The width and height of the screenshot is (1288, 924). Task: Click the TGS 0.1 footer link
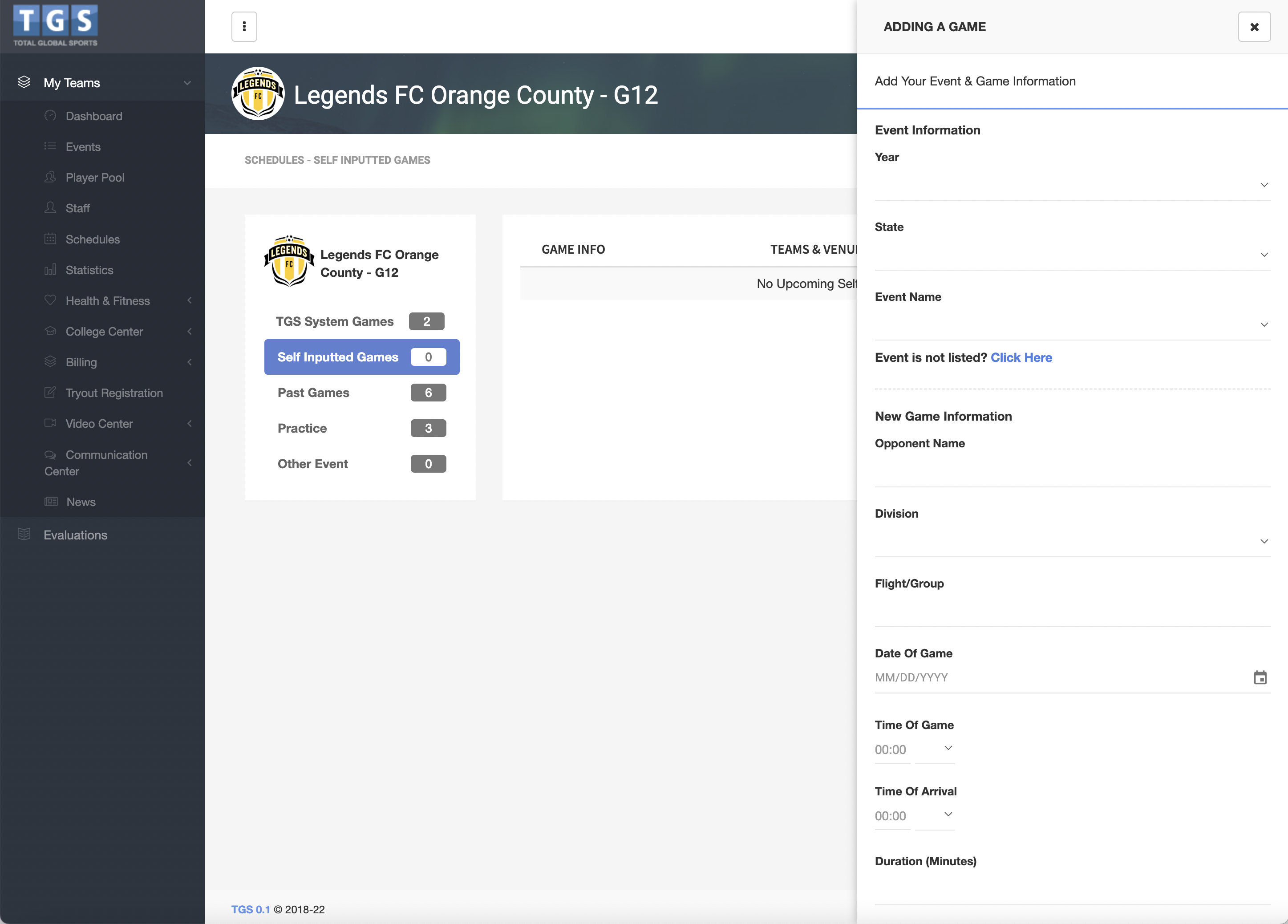point(251,909)
